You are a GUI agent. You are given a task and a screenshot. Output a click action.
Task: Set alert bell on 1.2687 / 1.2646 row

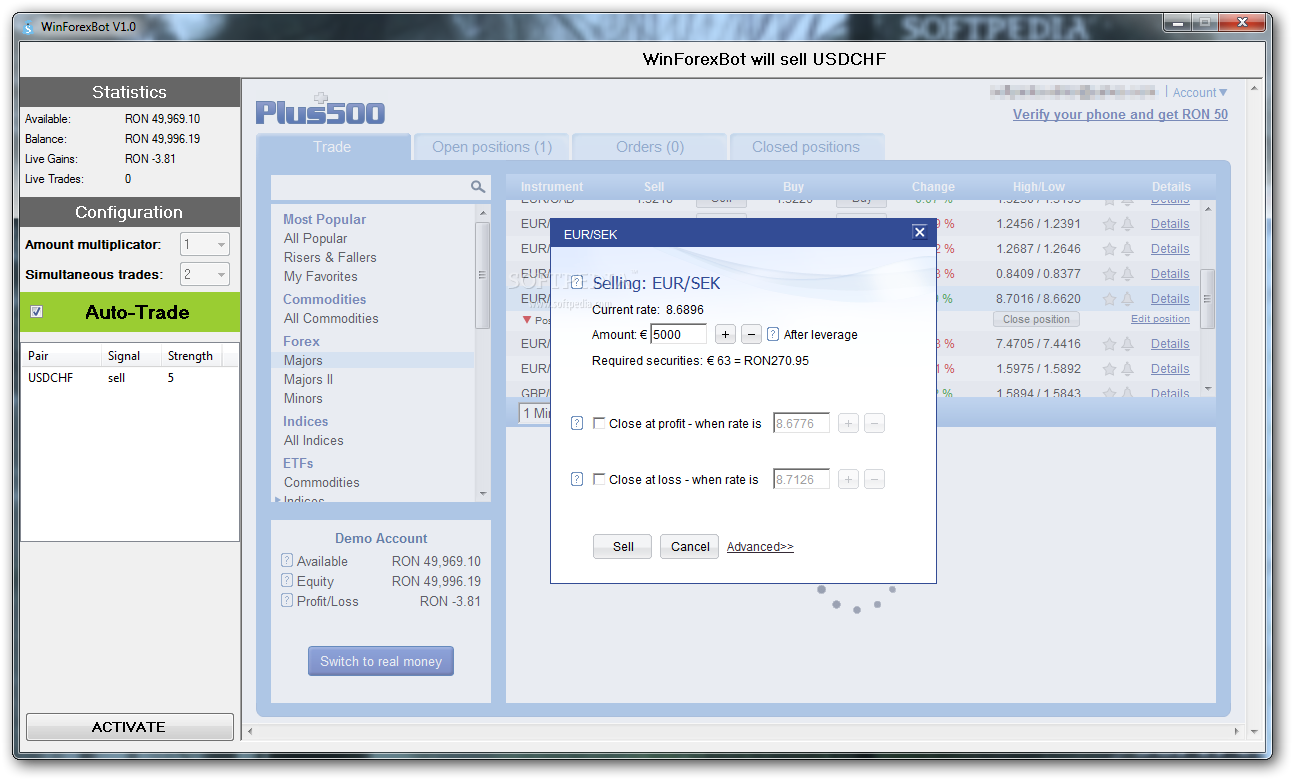pyautogui.click(x=1127, y=249)
